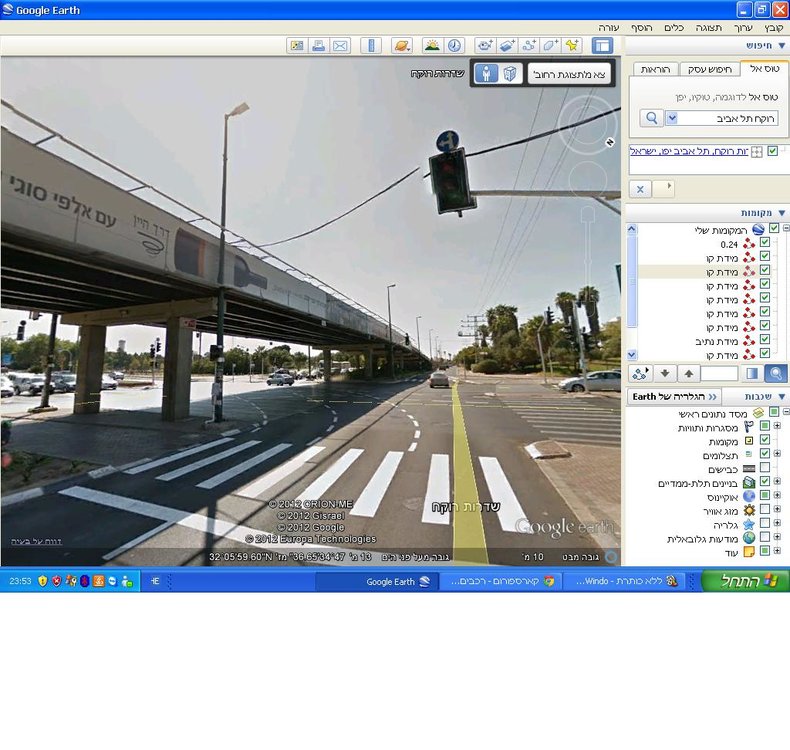Enable the מזג אוויר weather checkbox
Viewport: 790px width, 750px height.
coord(765,509)
